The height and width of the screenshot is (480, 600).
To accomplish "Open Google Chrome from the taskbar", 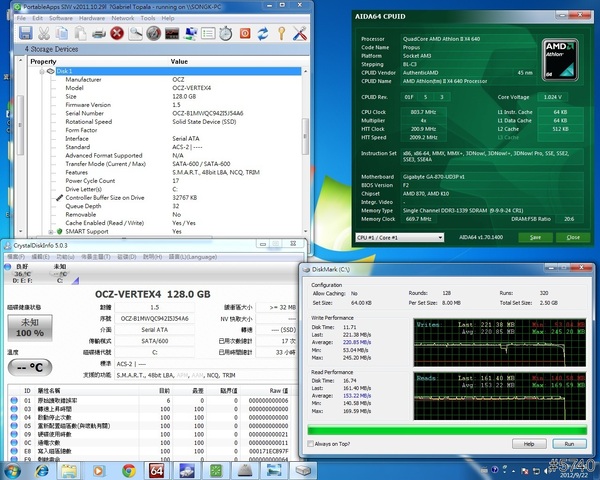I will click(129, 469).
